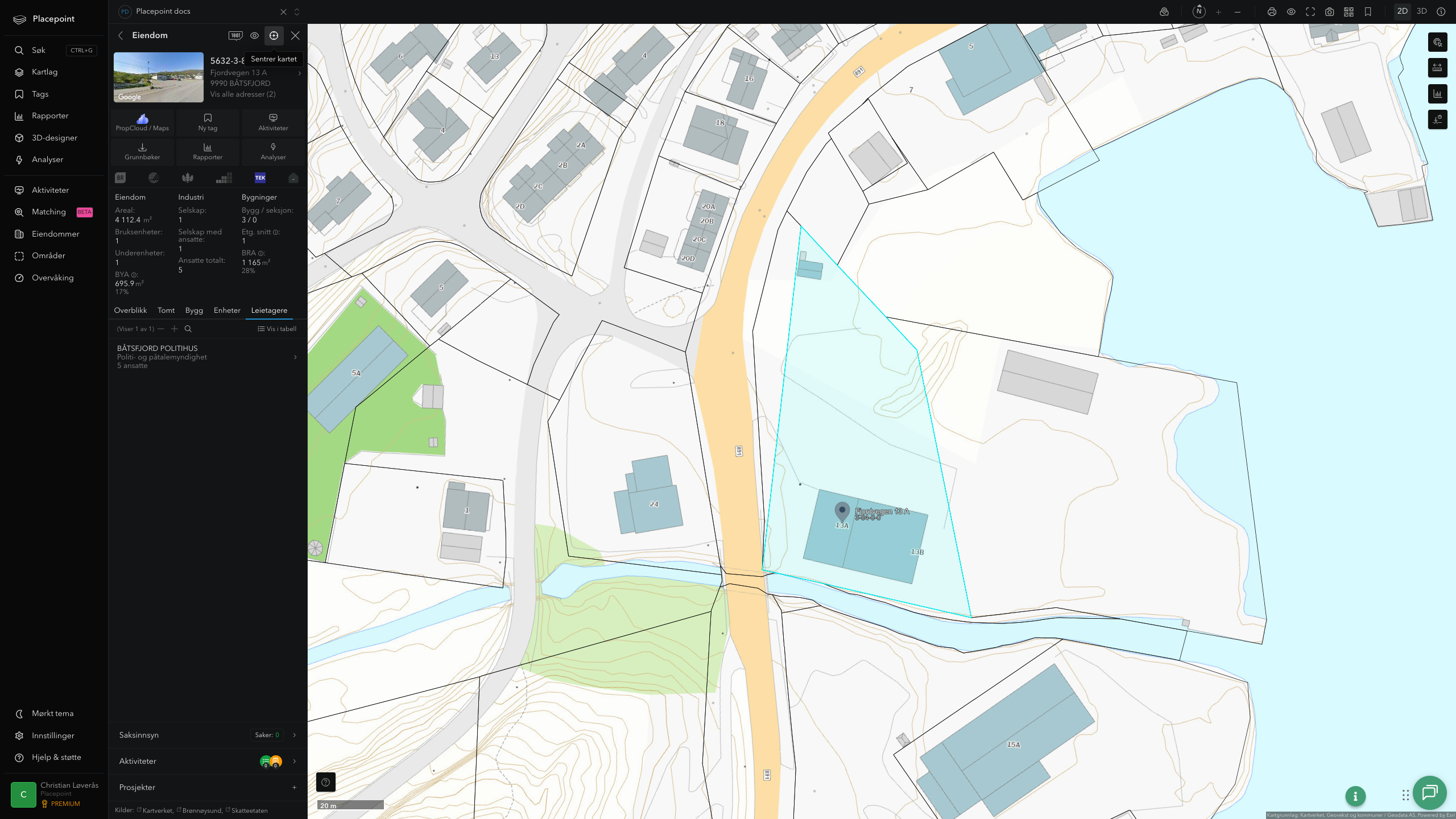Click the 1881 lookup icon
Viewport: 1456px width, 819px height.
coord(235,35)
